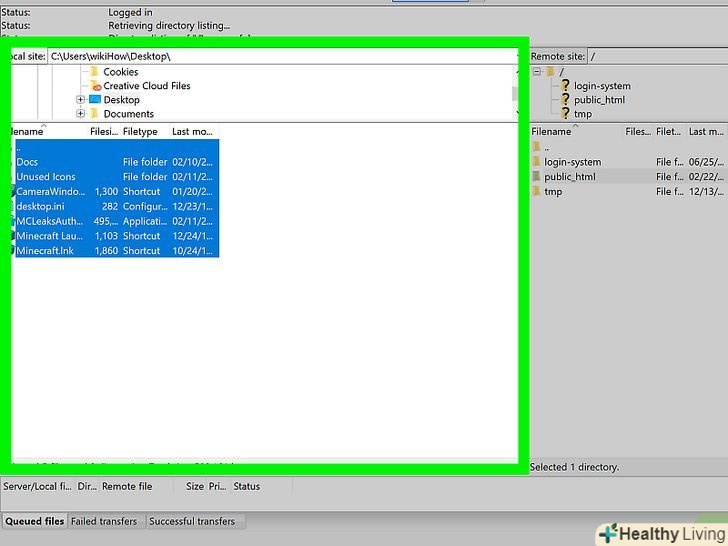This screenshot has width=728, height=546.
Task: Click the Filesize cell 1,300 for CameraWindow
Action: tap(106, 192)
